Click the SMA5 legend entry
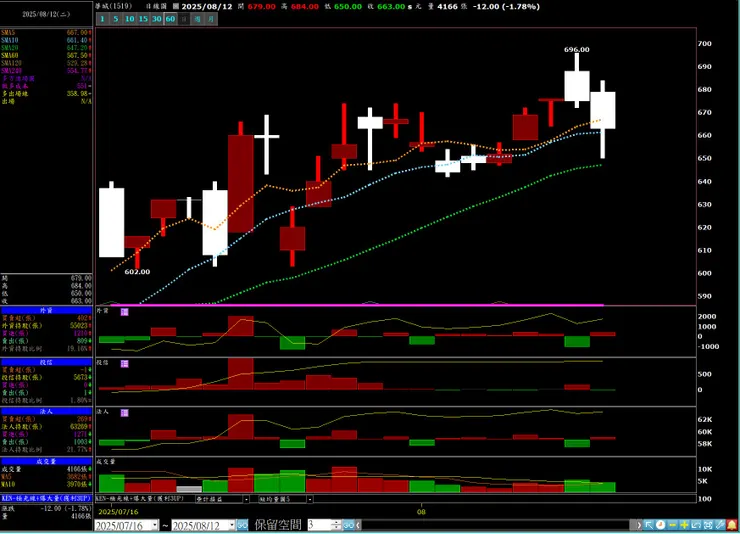Viewport: 740px width, 534px height. click(x=46, y=33)
